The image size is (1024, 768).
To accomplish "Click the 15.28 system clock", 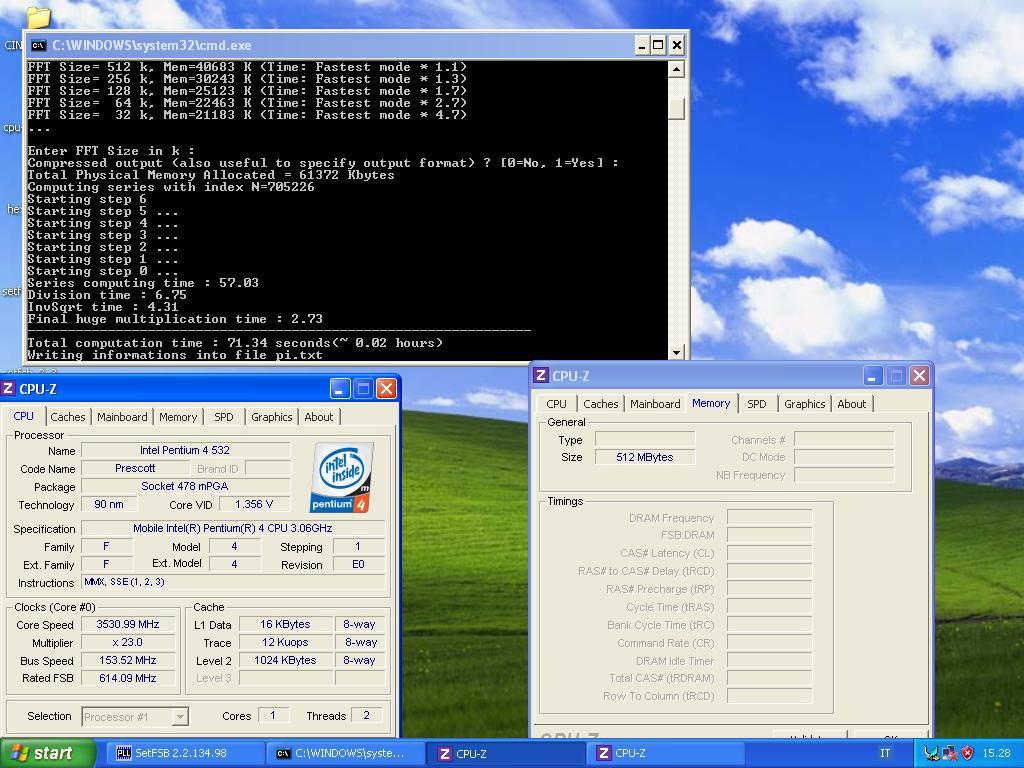I will [x=996, y=753].
